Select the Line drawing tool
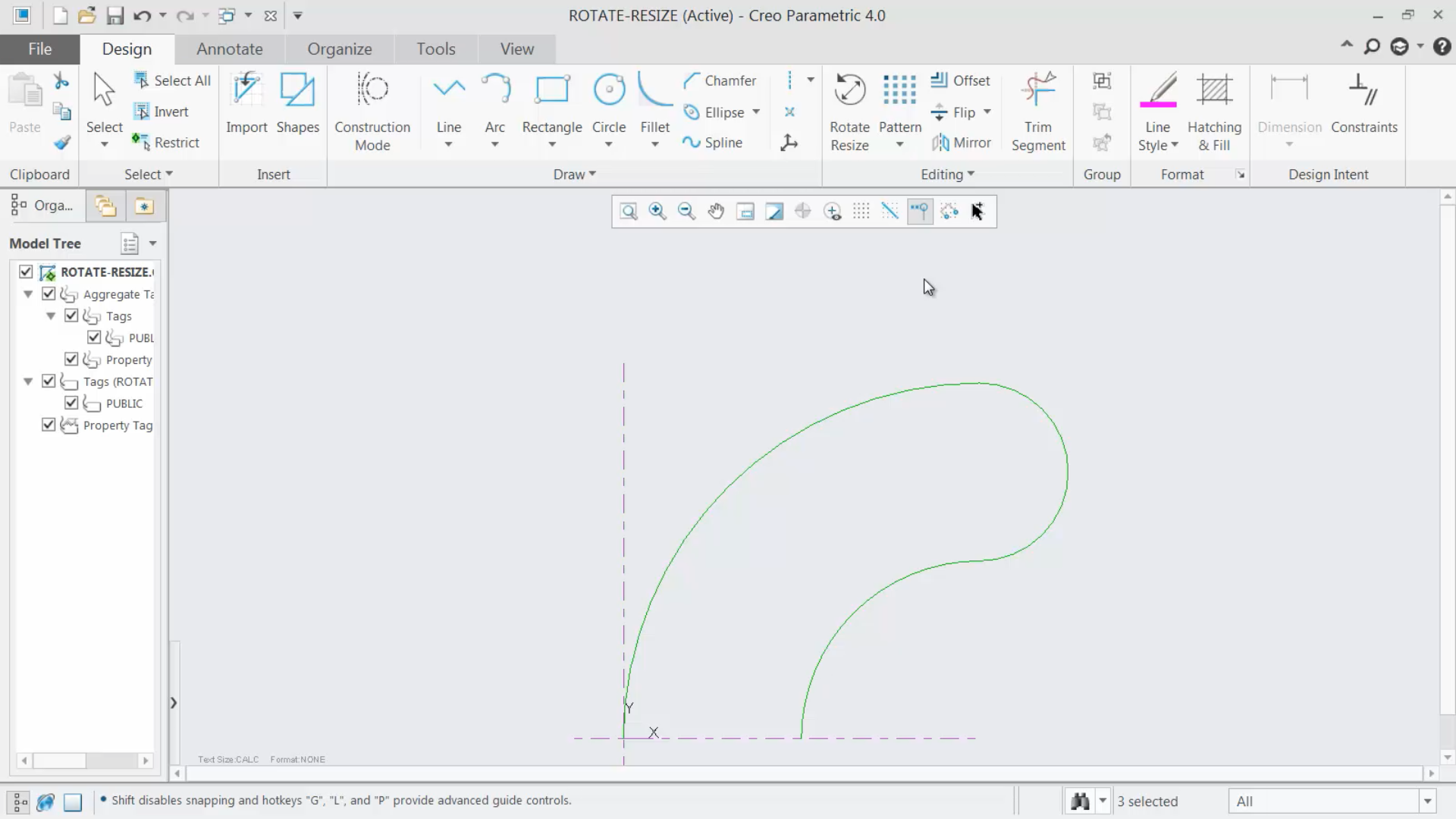1456x819 pixels. coord(449,106)
